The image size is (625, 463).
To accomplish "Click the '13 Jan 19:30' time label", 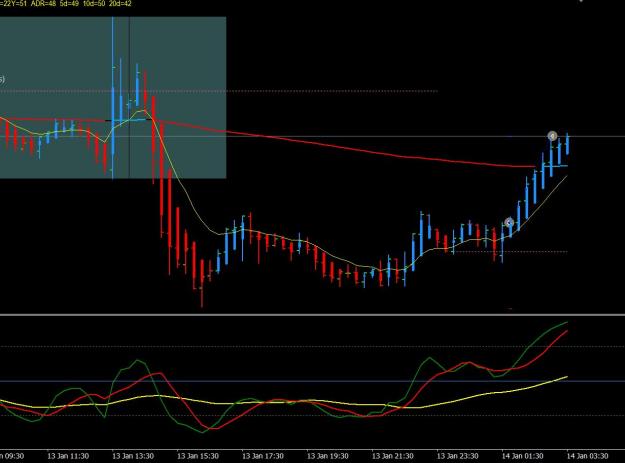I will point(328,456).
